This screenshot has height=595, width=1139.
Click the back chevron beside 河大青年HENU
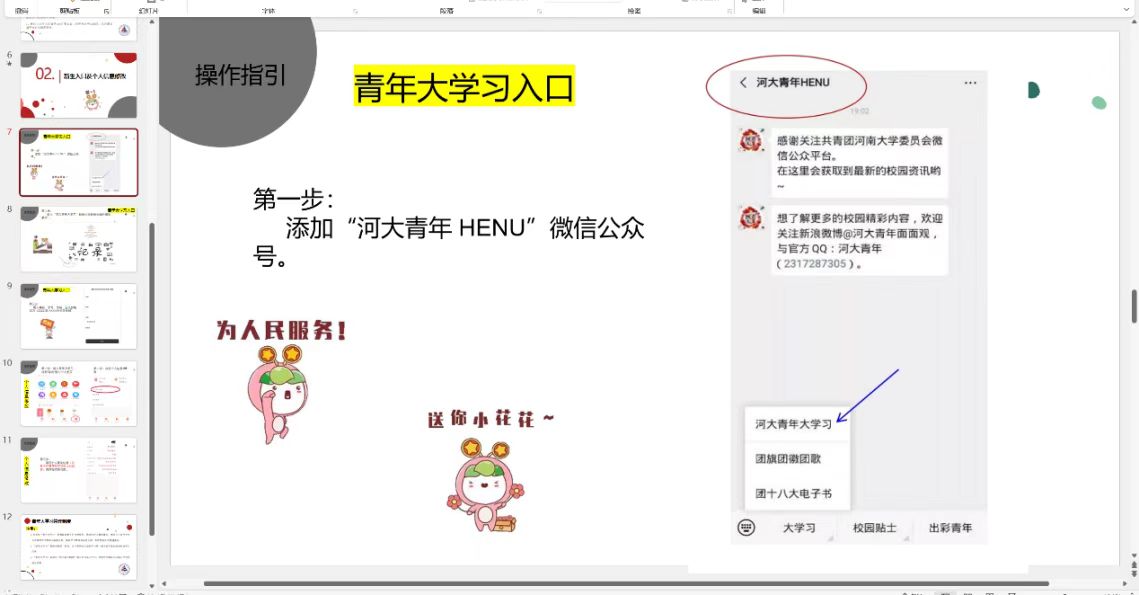click(742, 82)
